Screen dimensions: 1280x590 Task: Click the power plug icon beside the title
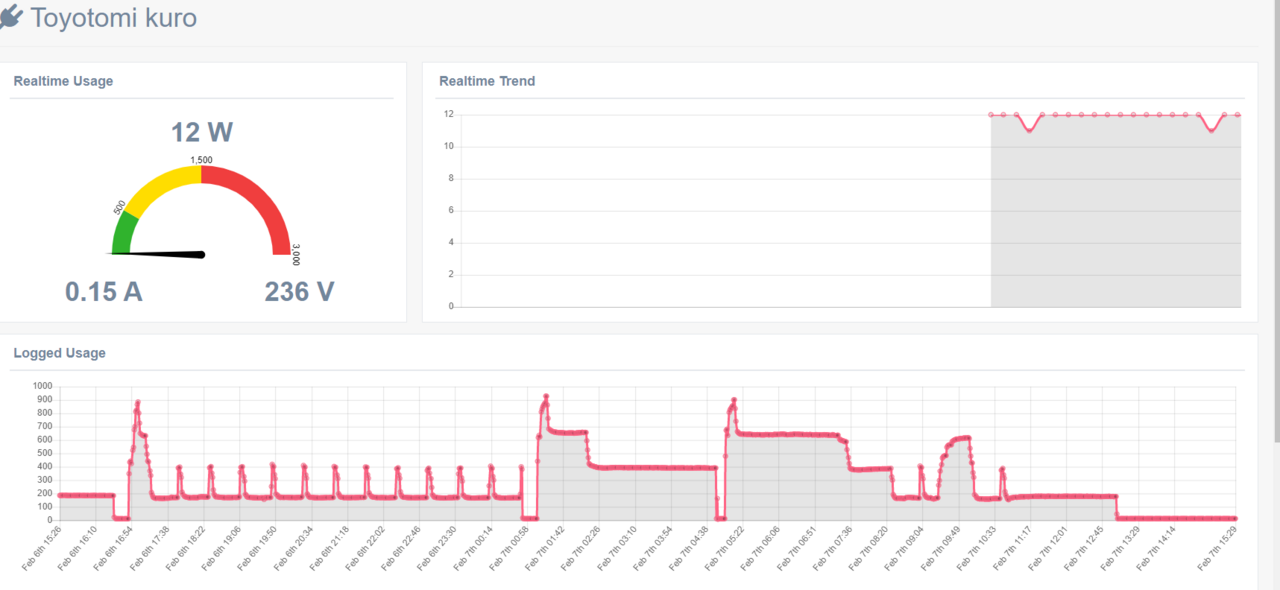tap(10, 17)
